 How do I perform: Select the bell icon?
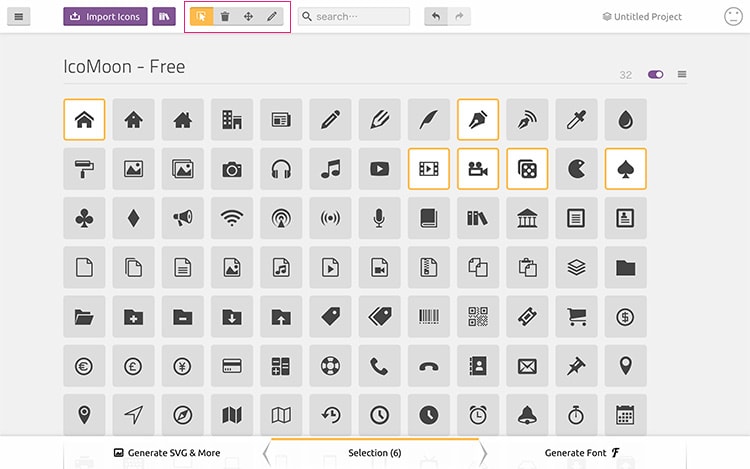coord(527,415)
